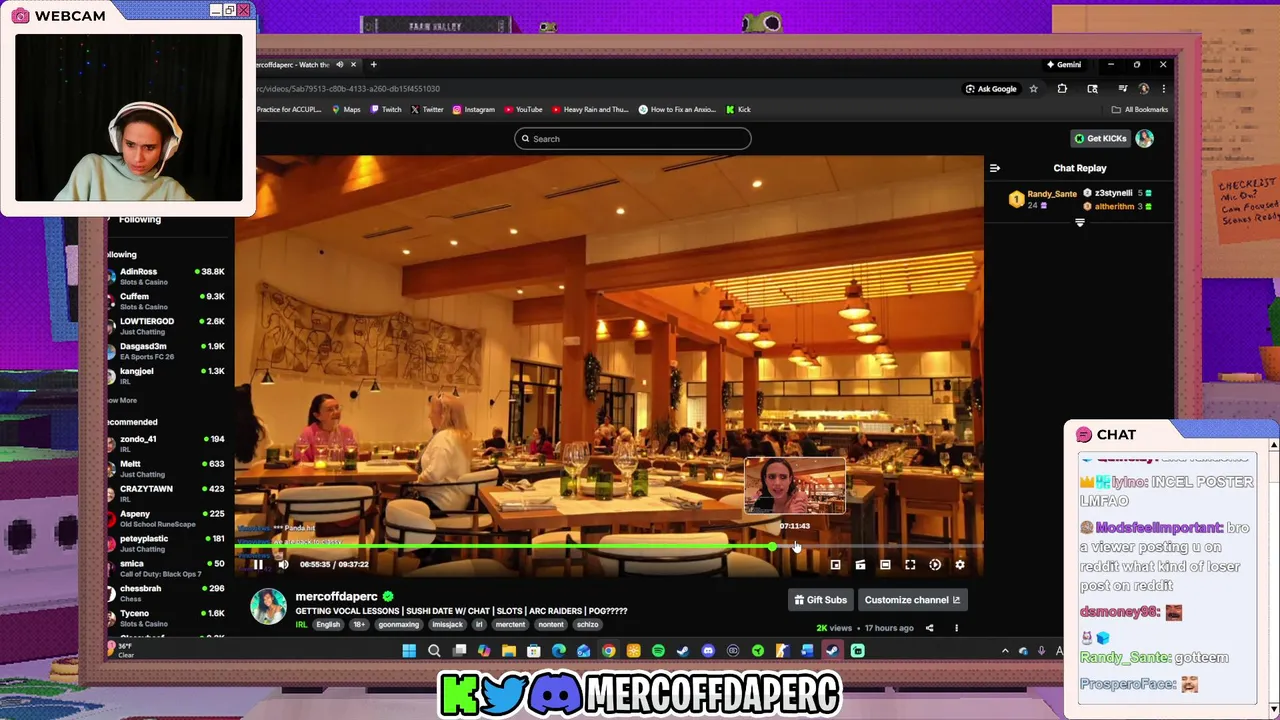
Task: Open user profile avatar on Kick
Action: [x=1144, y=138]
